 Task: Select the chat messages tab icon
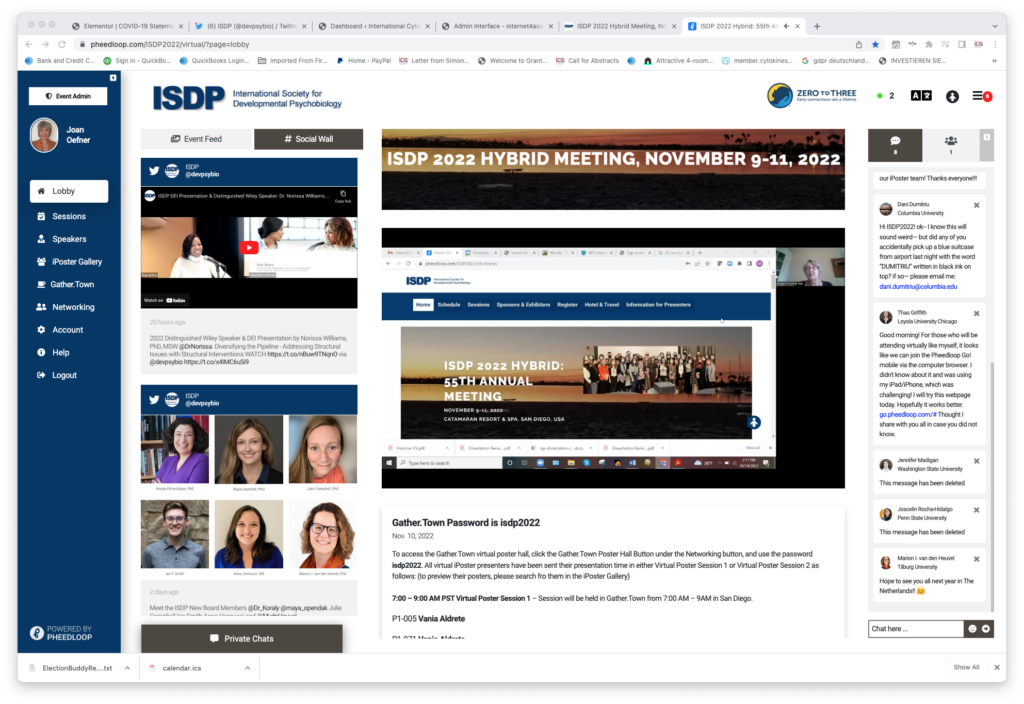pyautogui.click(x=895, y=144)
